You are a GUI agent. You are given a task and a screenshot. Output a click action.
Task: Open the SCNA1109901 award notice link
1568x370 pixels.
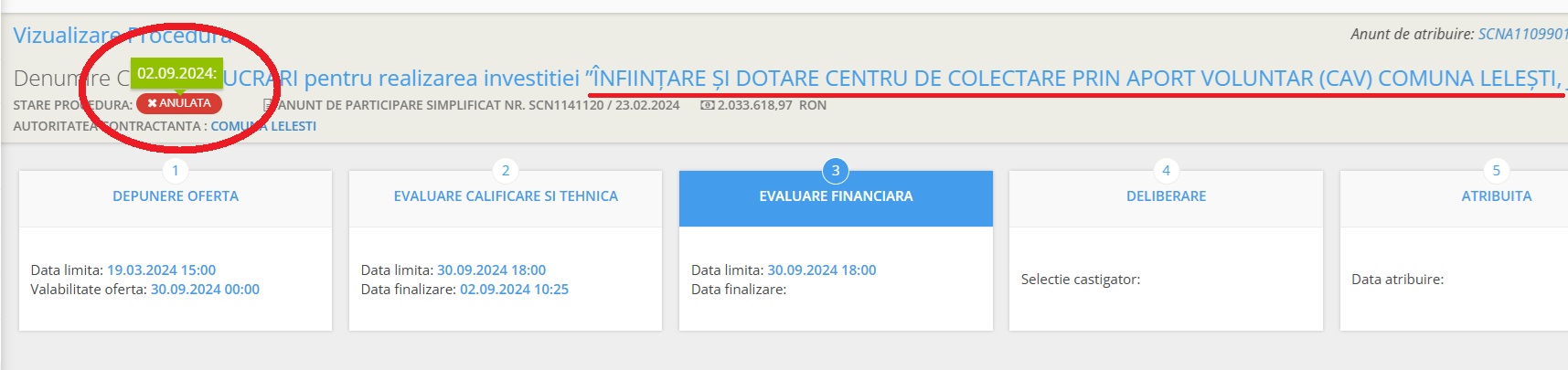point(1522,34)
